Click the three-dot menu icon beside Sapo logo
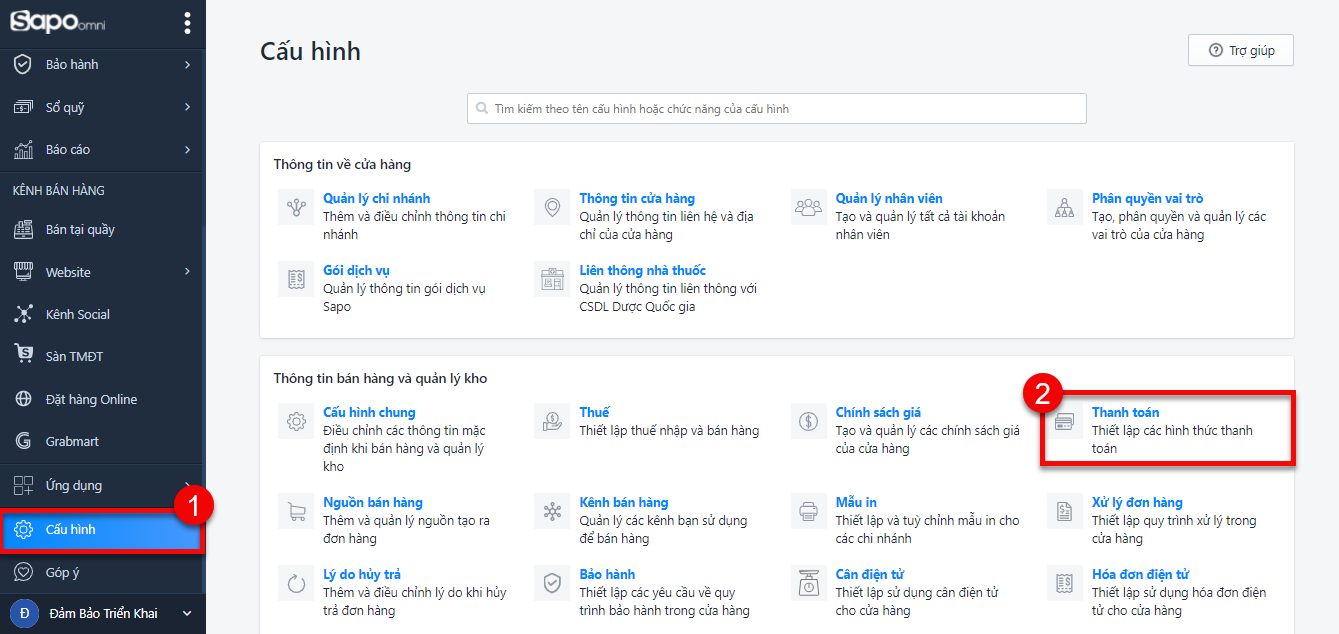This screenshot has height=634, width=1339. [x=187, y=22]
